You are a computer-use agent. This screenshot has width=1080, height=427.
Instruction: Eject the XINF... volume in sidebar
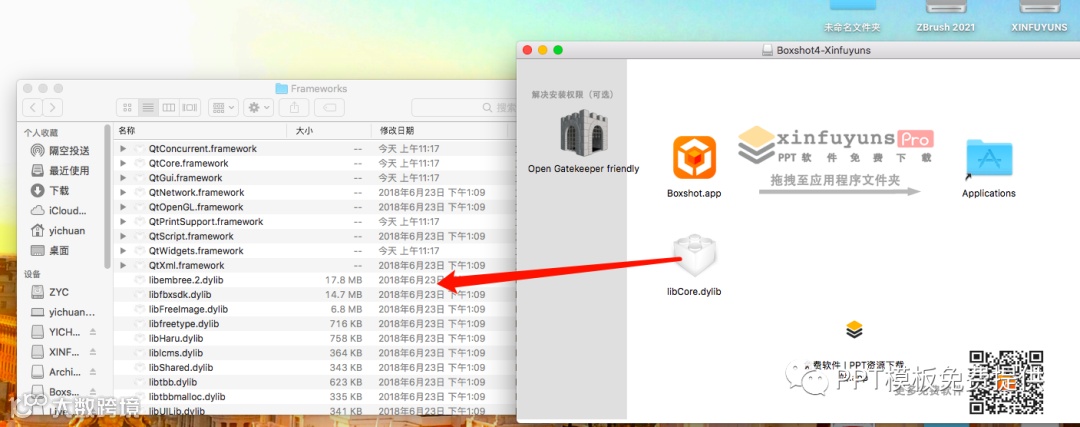tap(93, 352)
